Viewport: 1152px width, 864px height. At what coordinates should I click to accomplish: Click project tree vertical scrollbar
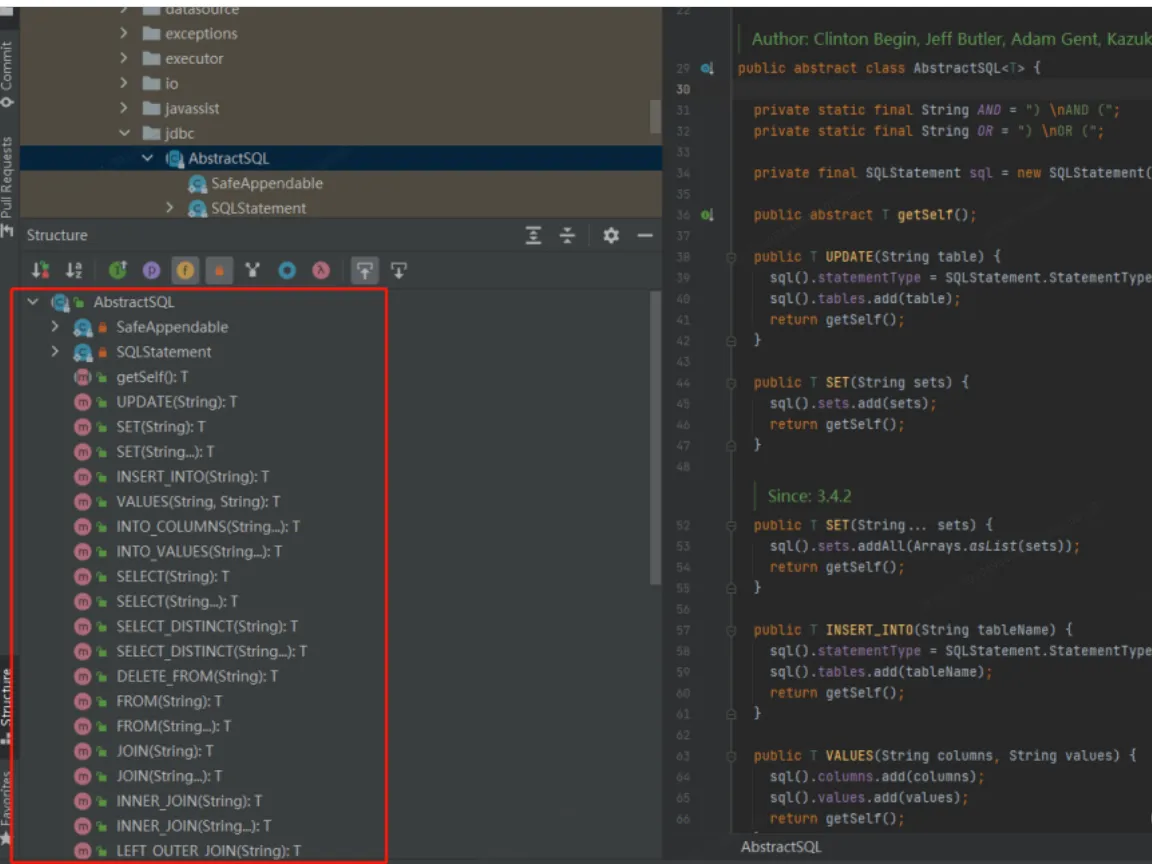click(655, 116)
